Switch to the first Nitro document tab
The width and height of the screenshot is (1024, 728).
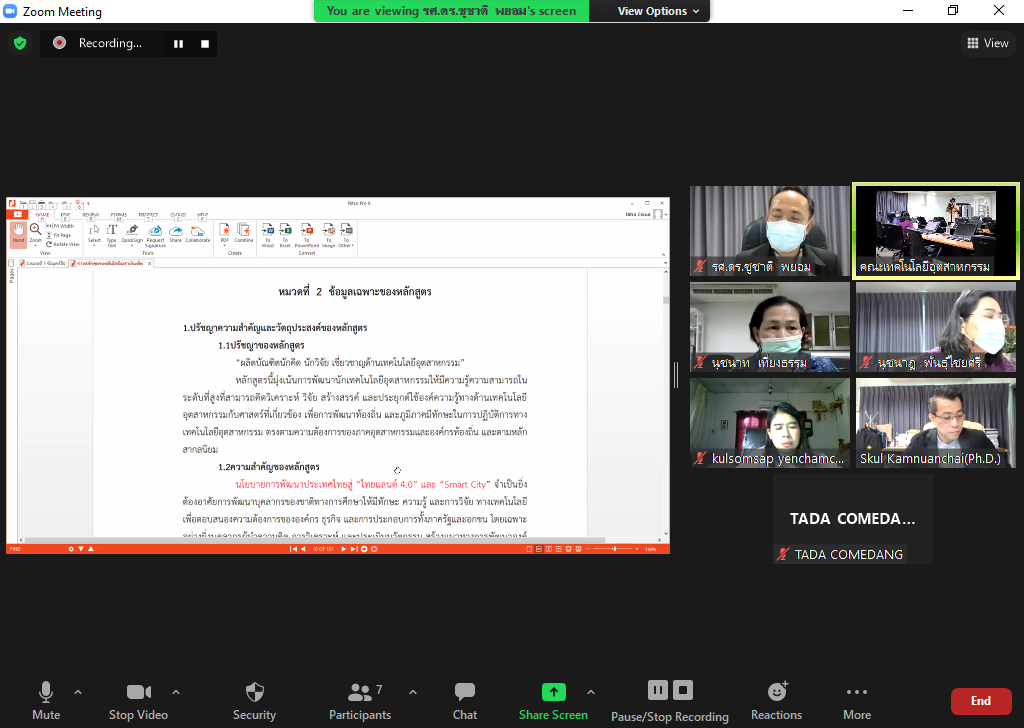(x=43, y=264)
